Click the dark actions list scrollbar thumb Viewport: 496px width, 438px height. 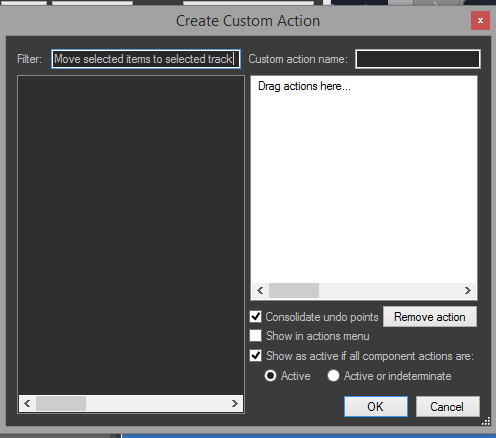pos(61,403)
